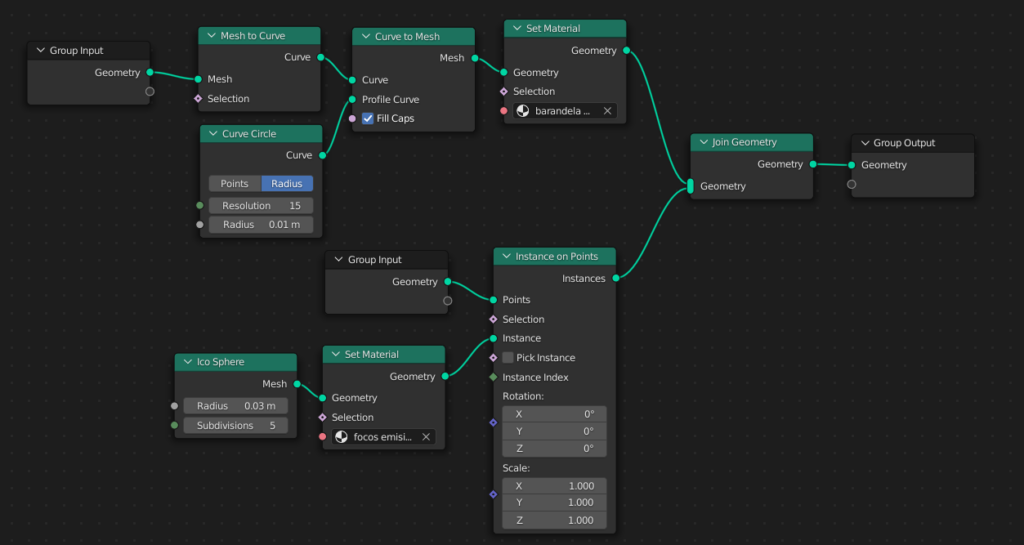The image size is (1024, 545).
Task: Click the barandela material sphere icon
Action: 523,111
